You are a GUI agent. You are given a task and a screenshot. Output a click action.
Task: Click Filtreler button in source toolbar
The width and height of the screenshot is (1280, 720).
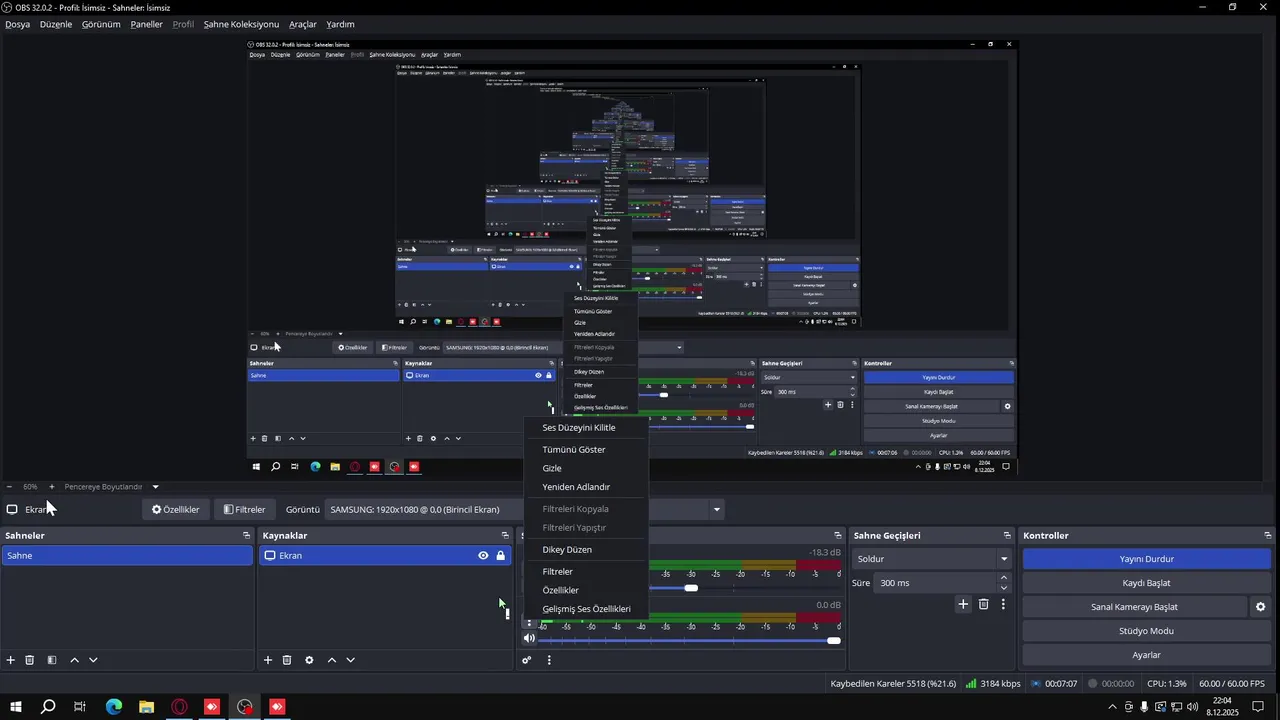coord(244,509)
